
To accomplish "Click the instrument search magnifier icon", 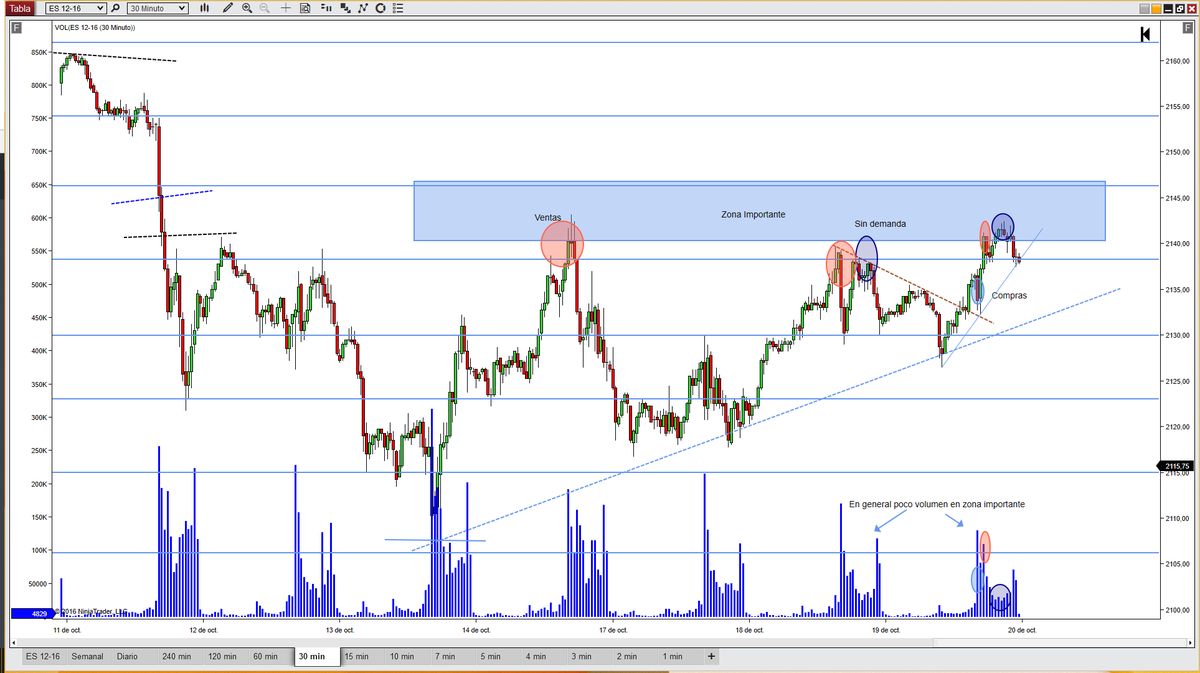I will [x=115, y=8].
